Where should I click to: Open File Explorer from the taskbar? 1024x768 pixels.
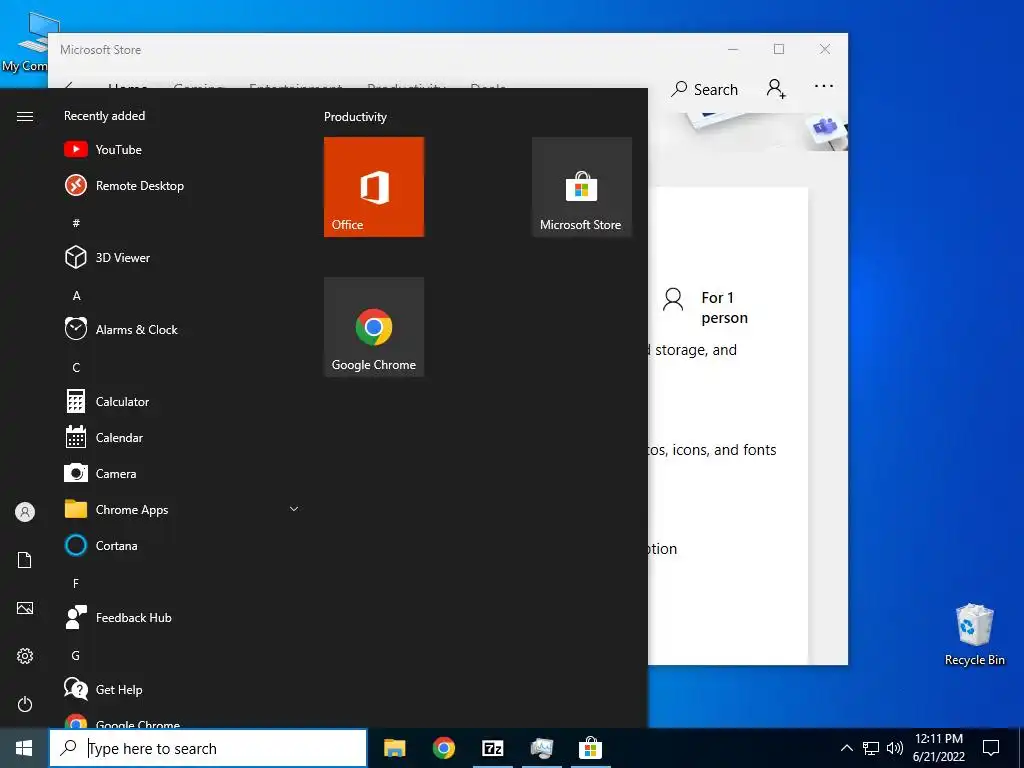tap(394, 748)
